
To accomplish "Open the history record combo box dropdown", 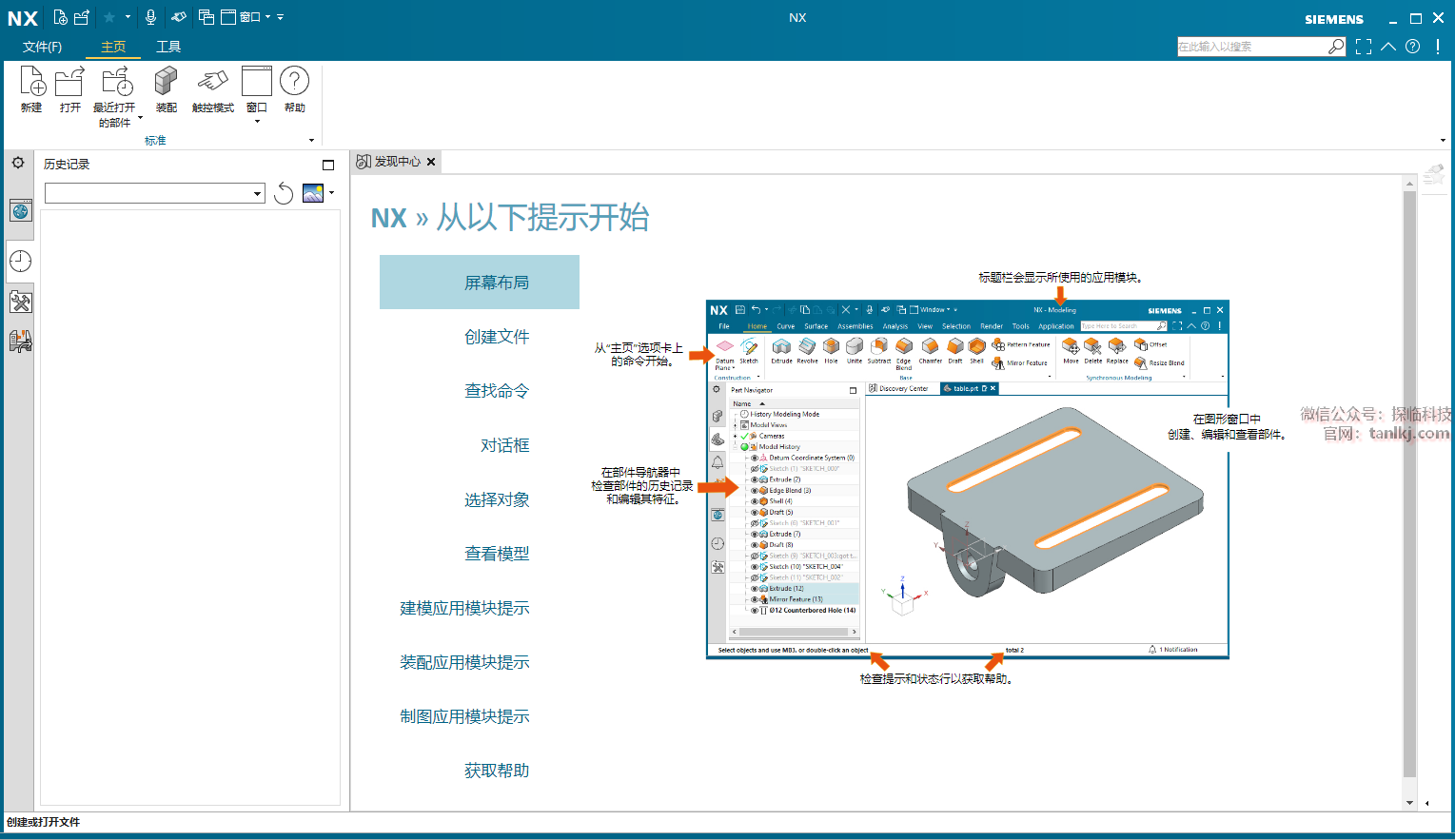I will [x=257, y=194].
